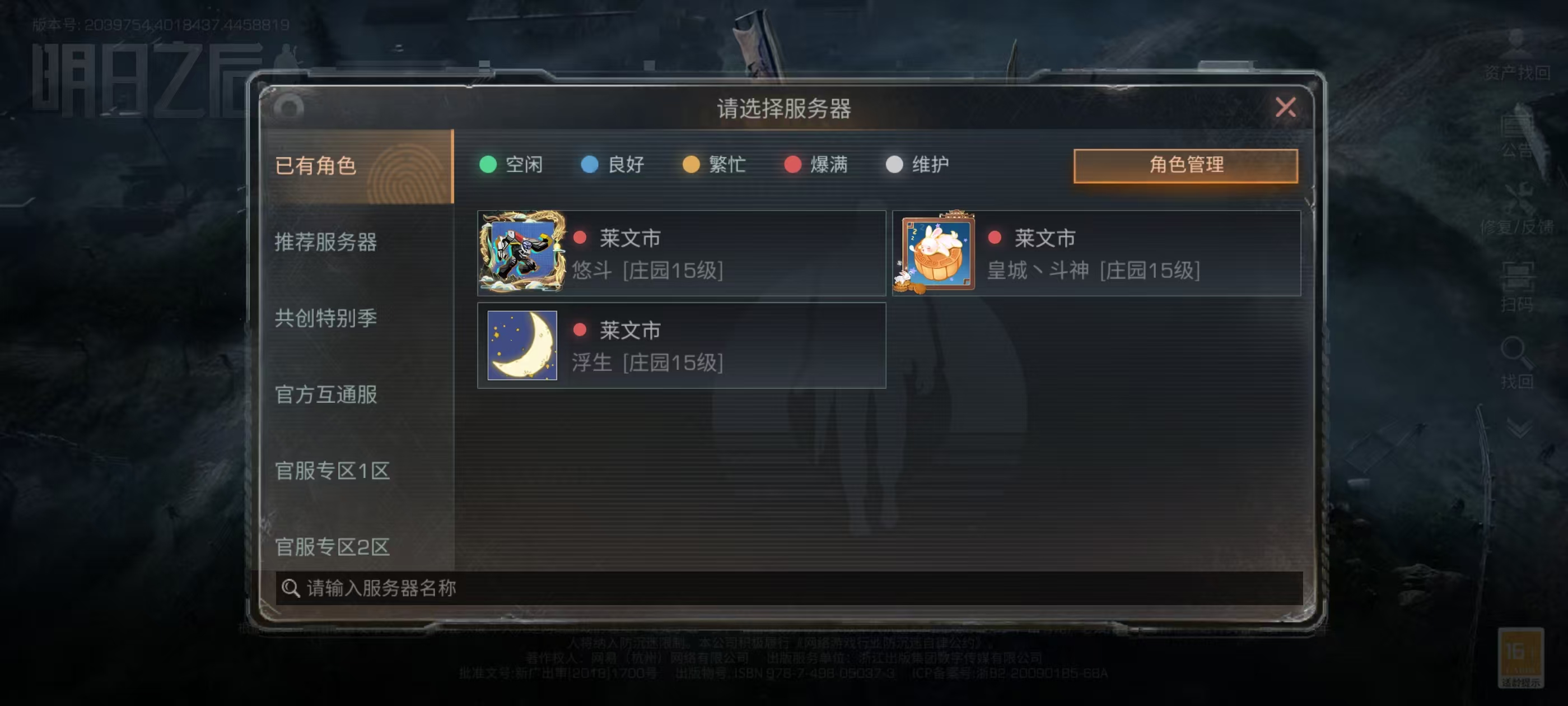Click the red 爆满 status indicator
This screenshot has height=706, width=1568.
click(792, 165)
